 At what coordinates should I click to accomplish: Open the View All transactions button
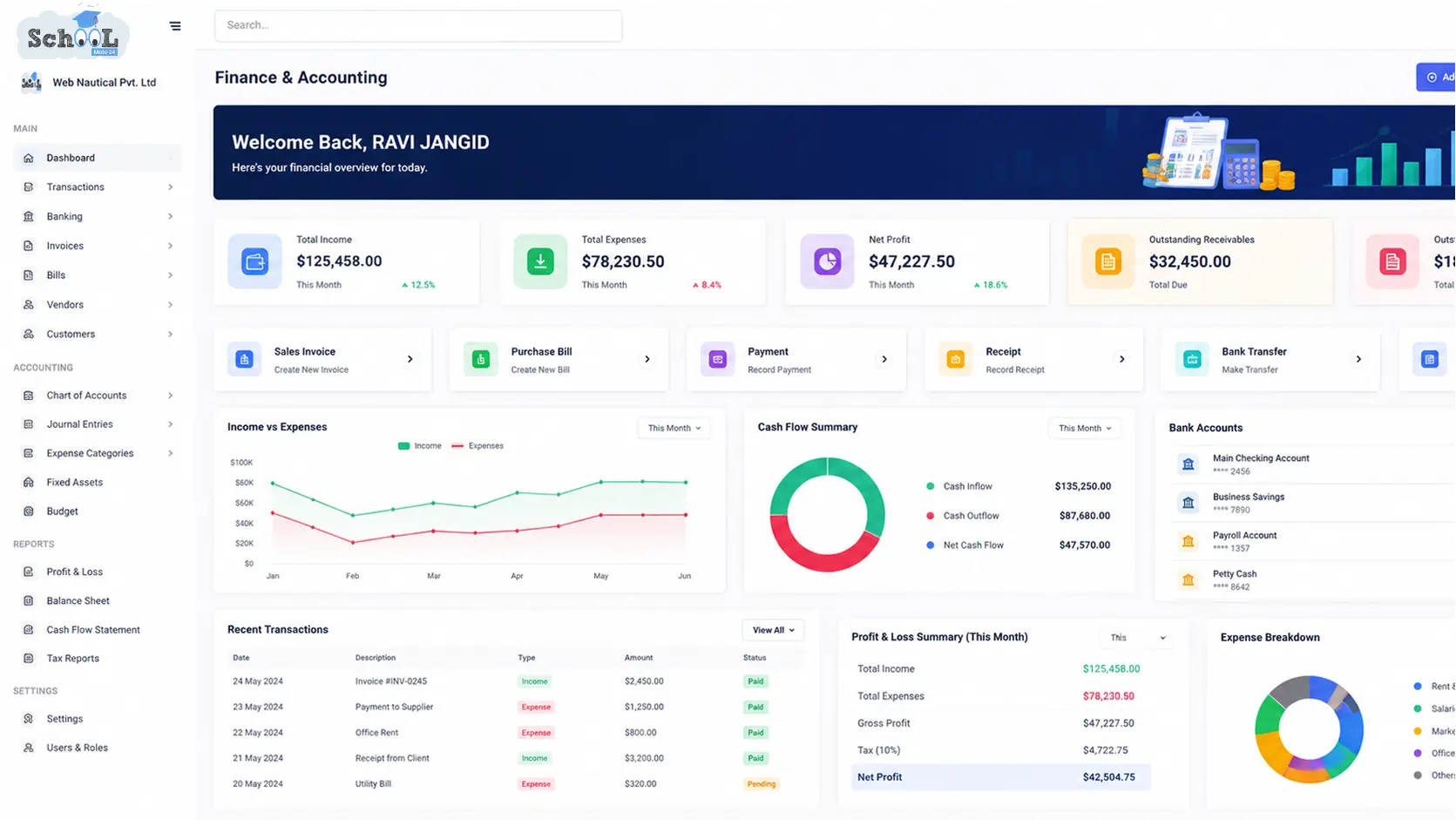click(x=773, y=630)
